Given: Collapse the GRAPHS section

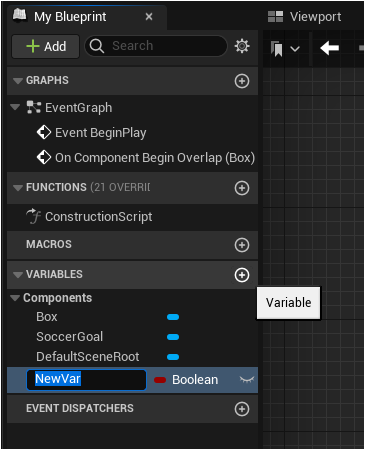Looking at the screenshot, I should point(18,81).
